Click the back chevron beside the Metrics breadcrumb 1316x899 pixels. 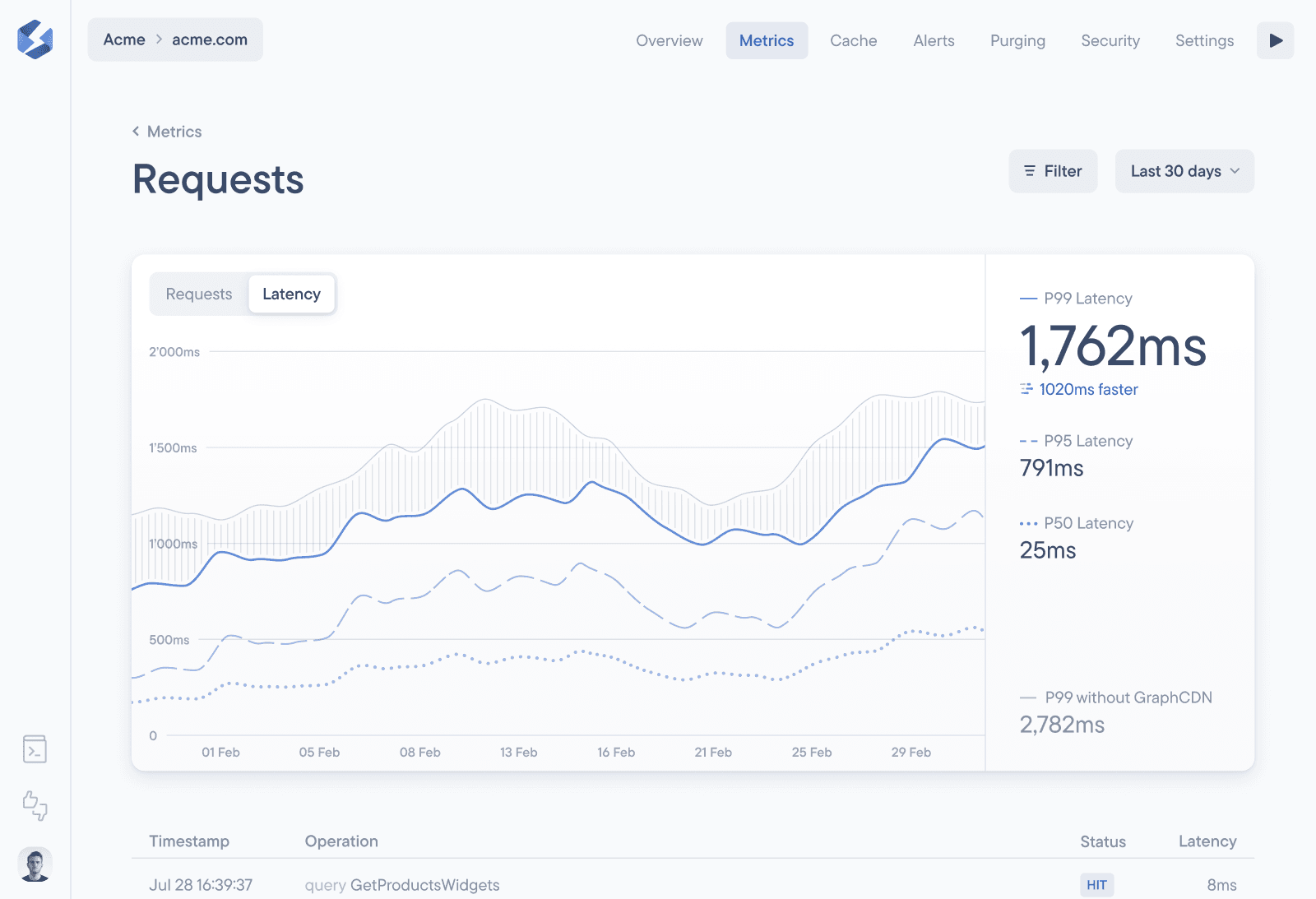[136, 131]
